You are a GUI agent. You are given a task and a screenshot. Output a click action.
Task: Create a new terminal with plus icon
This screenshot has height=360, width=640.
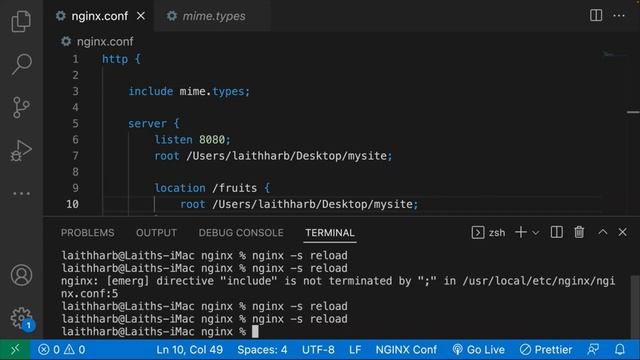click(x=520, y=232)
